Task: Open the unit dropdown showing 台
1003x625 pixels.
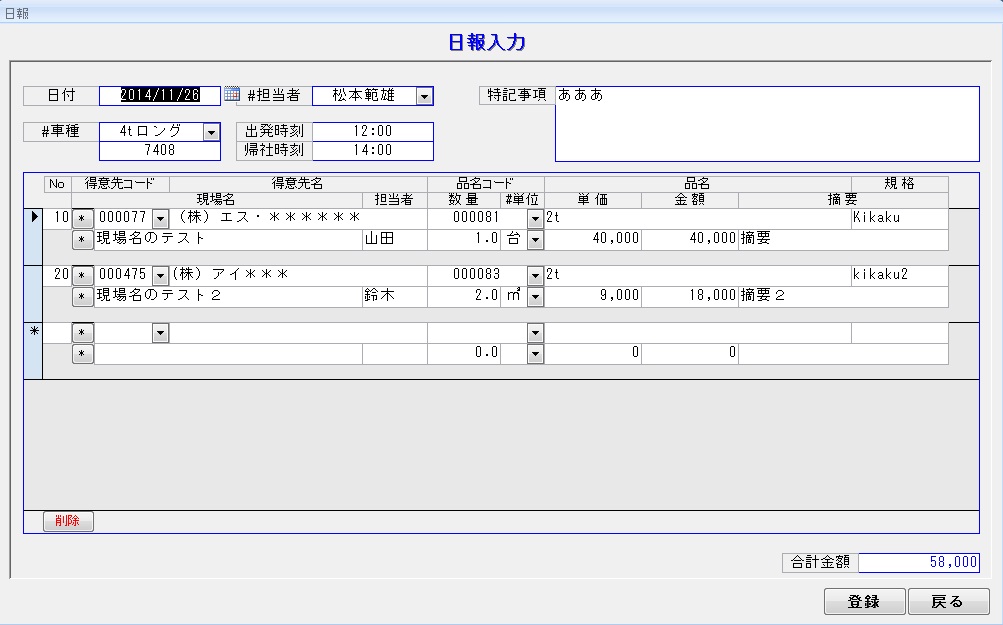Action: tap(535, 240)
